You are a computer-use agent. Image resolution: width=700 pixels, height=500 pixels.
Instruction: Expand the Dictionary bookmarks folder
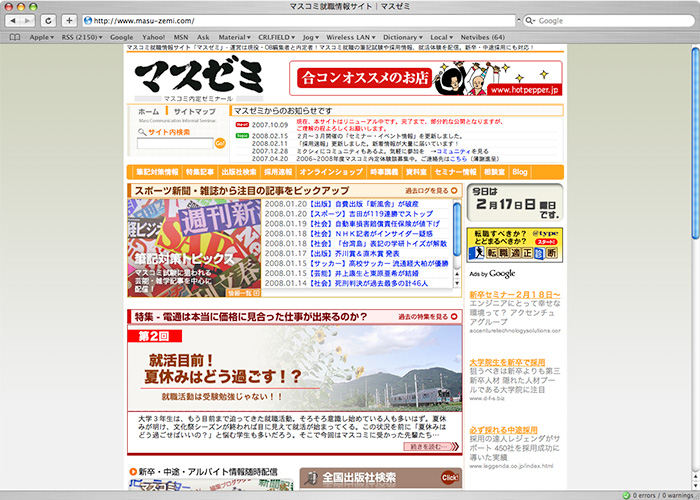click(x=403, y=38)
